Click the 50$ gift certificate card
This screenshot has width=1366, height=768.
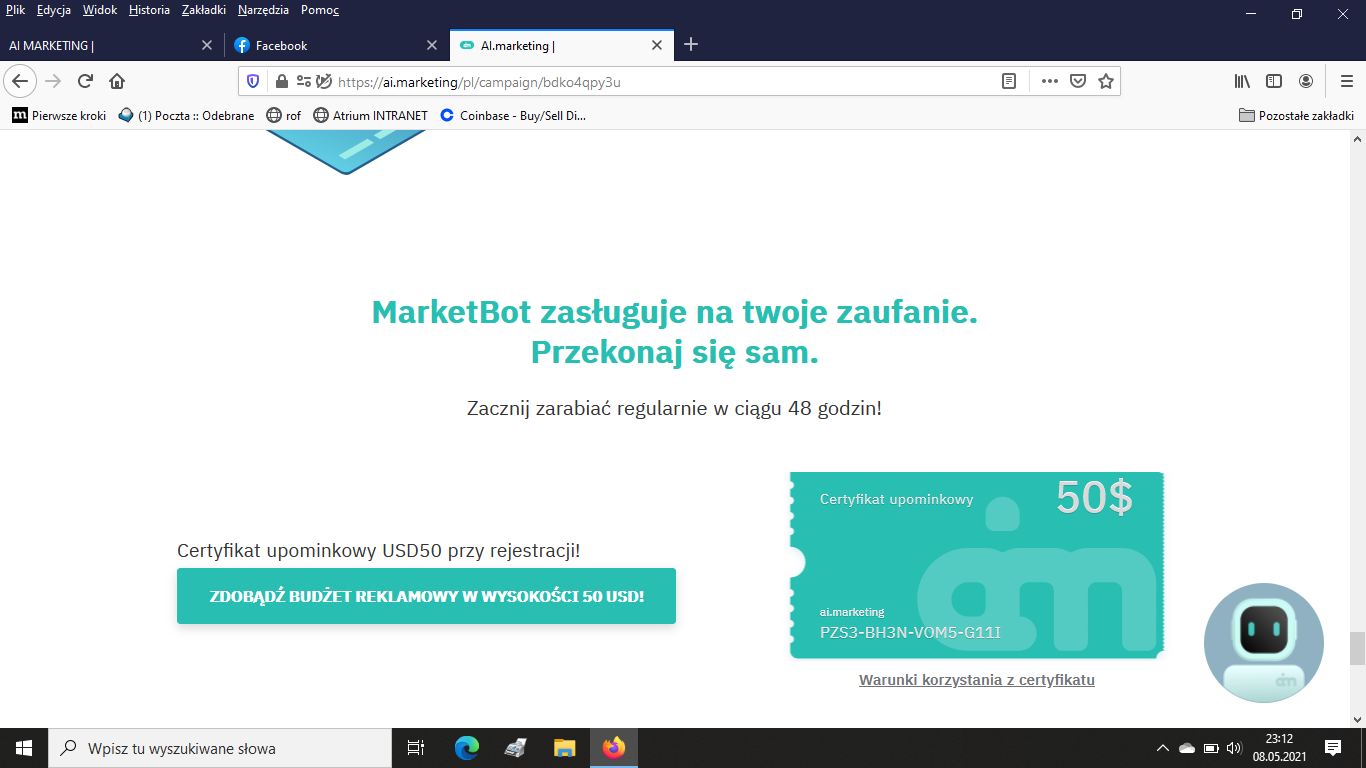pos(977,565)
